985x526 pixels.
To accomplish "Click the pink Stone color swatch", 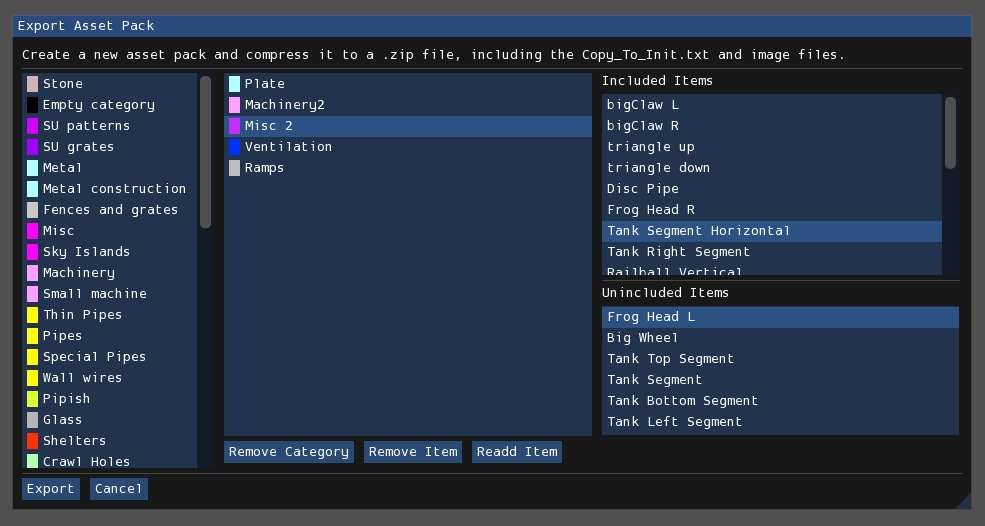I will coord(33,84).
